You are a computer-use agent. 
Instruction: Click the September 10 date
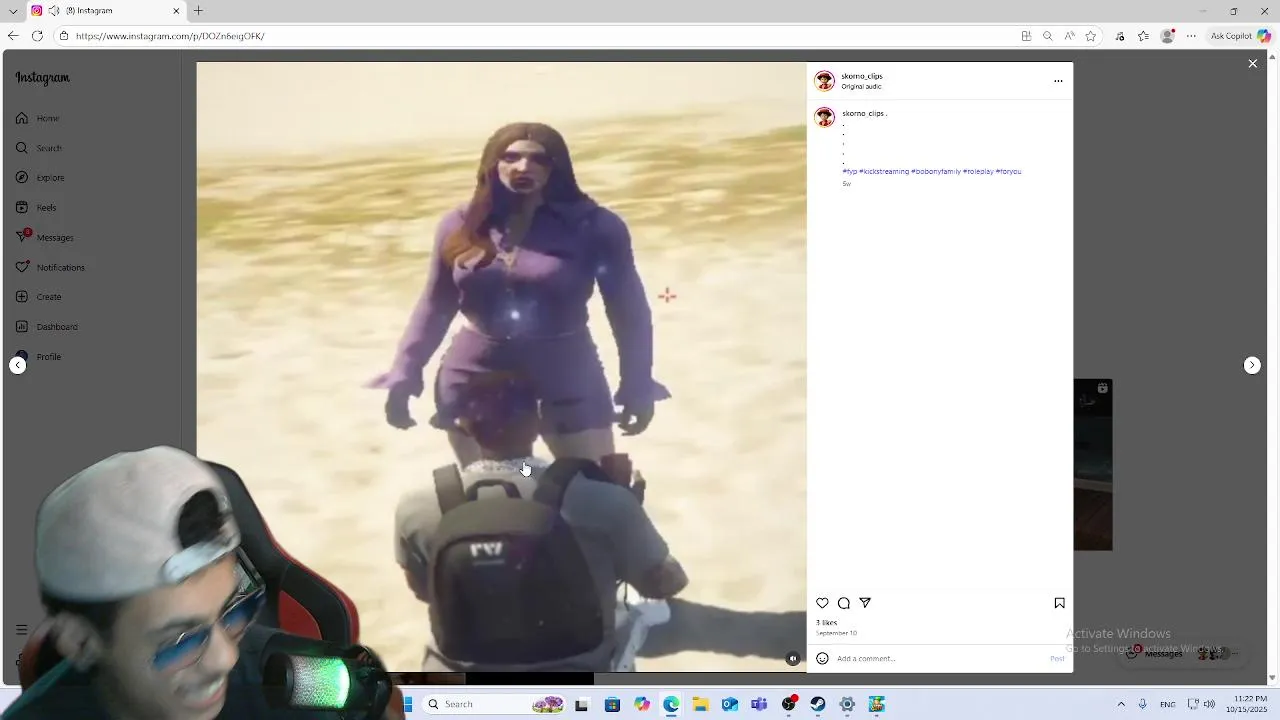836,633
